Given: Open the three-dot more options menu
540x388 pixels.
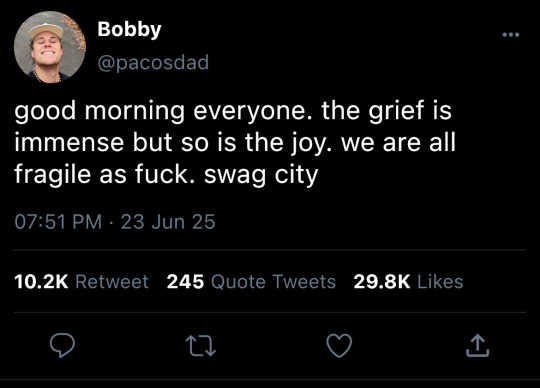Looking at the screenshot, I should 511,34.
